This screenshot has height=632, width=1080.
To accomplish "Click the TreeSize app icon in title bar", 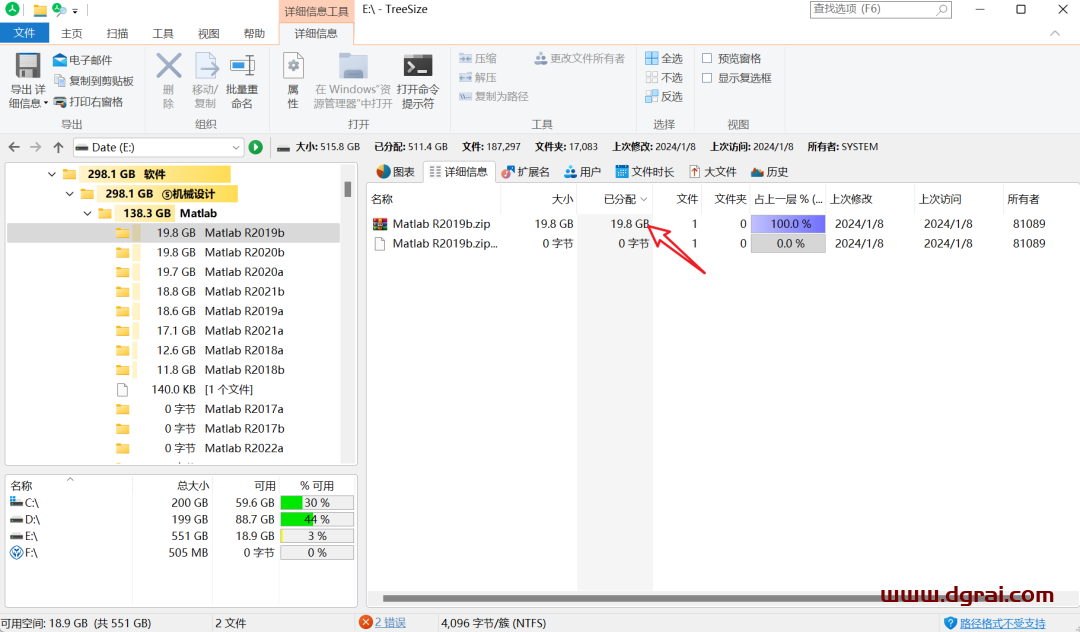I will click(x=12, y=10).
